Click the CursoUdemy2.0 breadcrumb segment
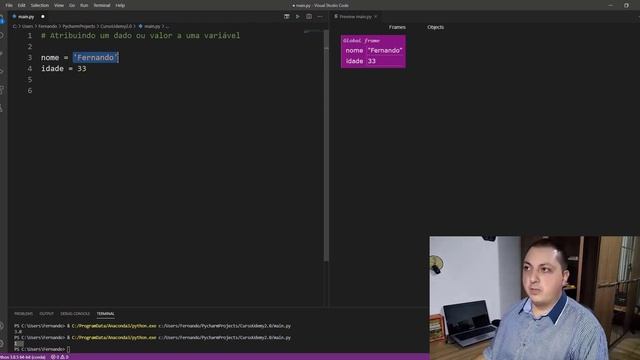 click(x=116, y=26)
